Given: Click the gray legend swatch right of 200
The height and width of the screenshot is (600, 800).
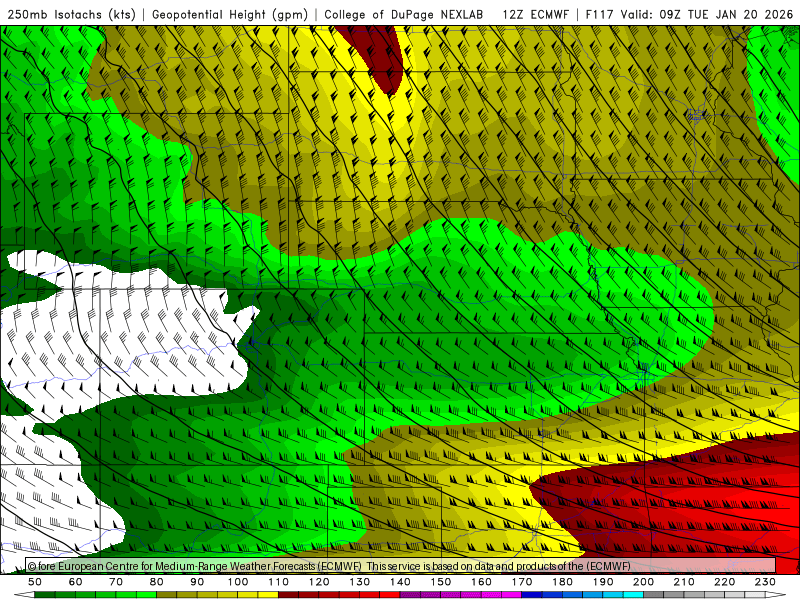Looking at the screenshot, I should 654,595.
